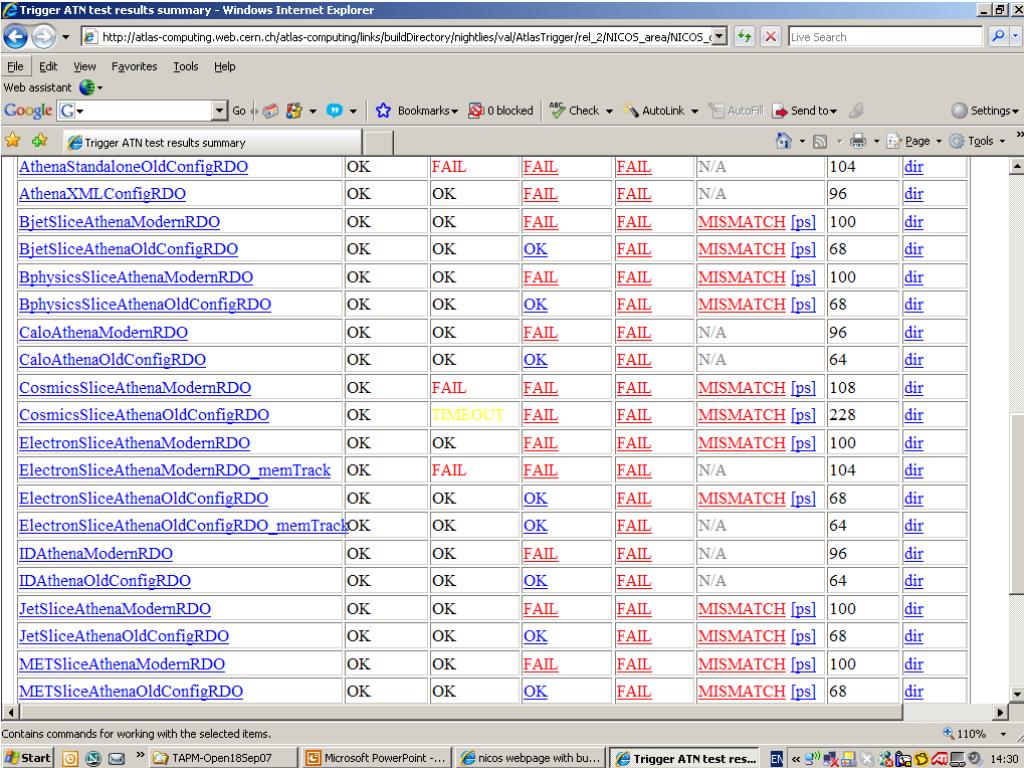Go back with the browser Back button
Screen dimensions: 1024x768
click(16, 37)
